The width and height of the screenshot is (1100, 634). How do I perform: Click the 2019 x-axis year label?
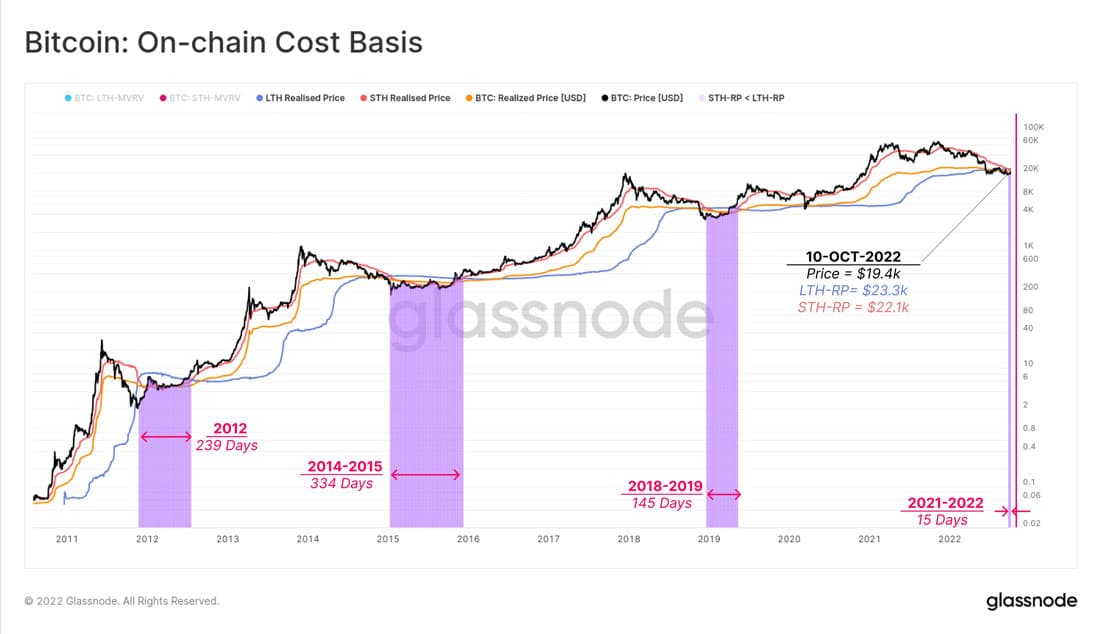(x=709, y=539)
